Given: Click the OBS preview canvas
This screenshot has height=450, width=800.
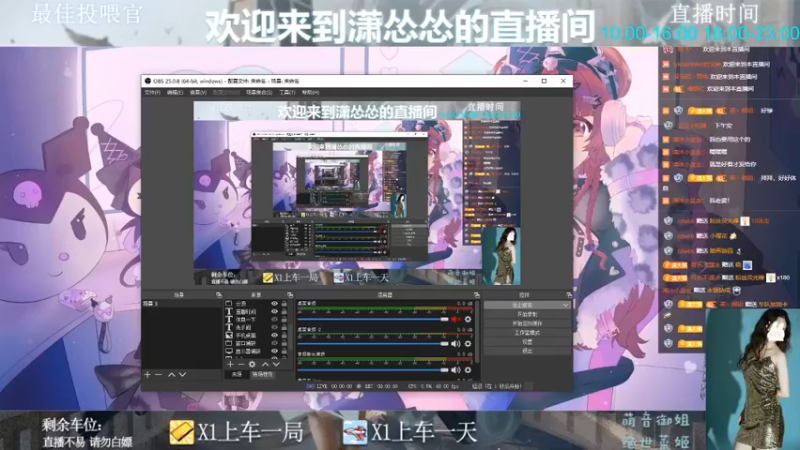Looking at the screenshot, I should pyautogui.click(x=357, y=192).
